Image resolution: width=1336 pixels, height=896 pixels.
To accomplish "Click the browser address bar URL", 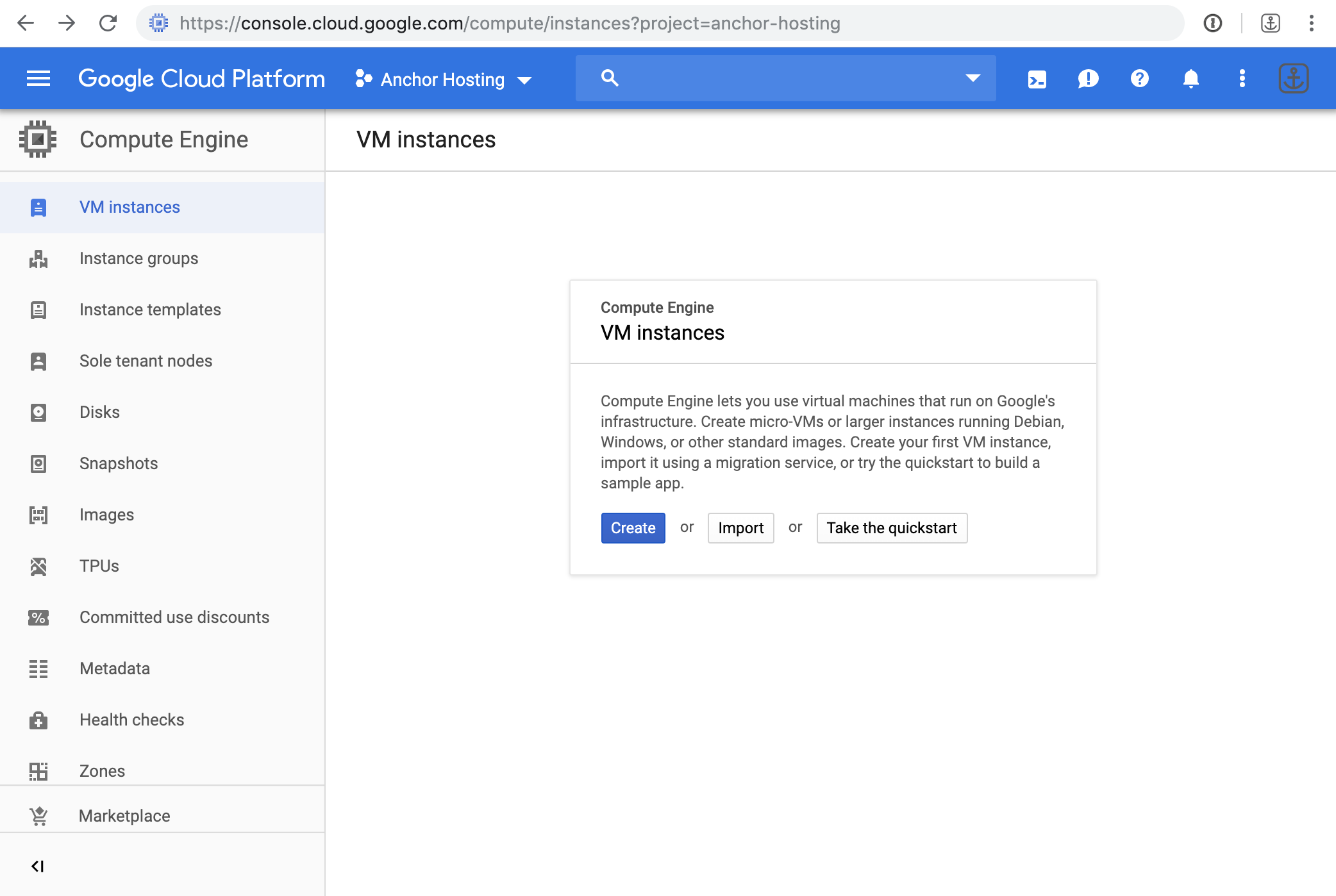I will (510, 24).
